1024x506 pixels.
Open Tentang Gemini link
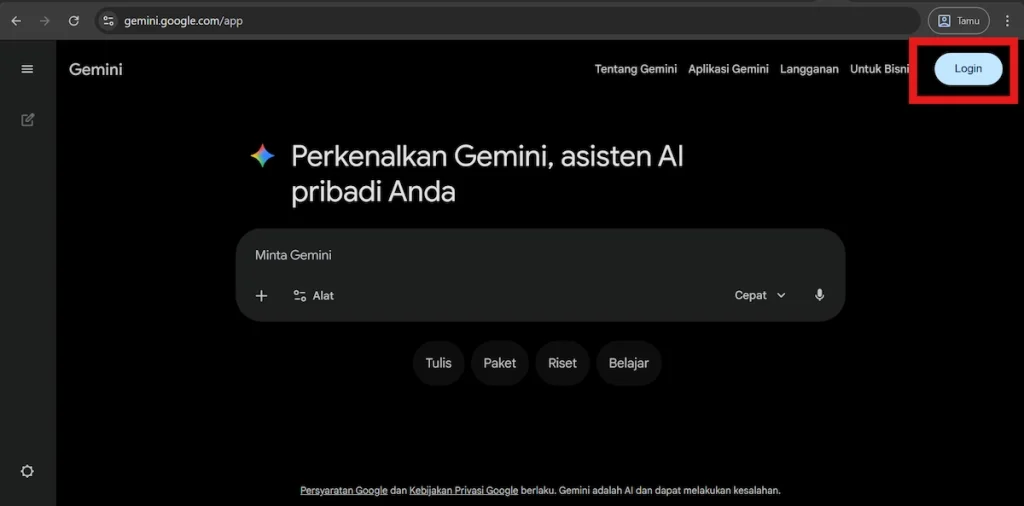[x=635, y=69]
